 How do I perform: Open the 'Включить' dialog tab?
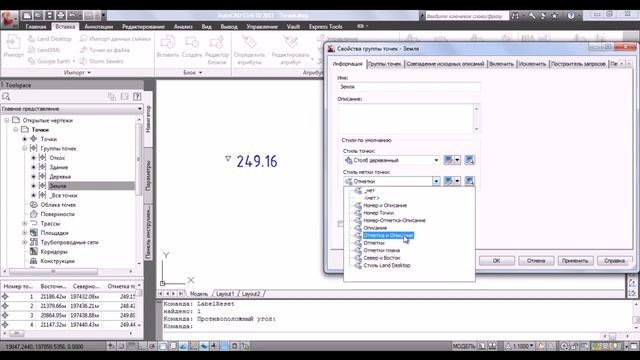click(501, 64)
